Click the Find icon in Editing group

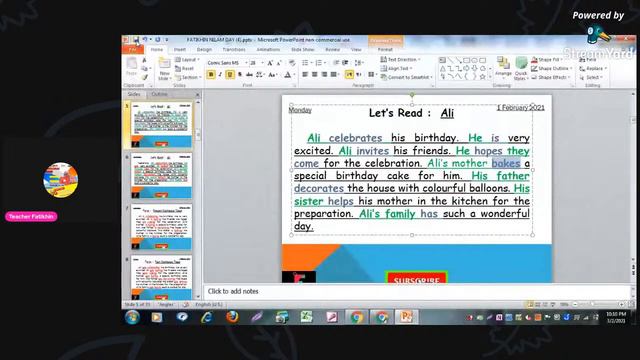(588, 60)
